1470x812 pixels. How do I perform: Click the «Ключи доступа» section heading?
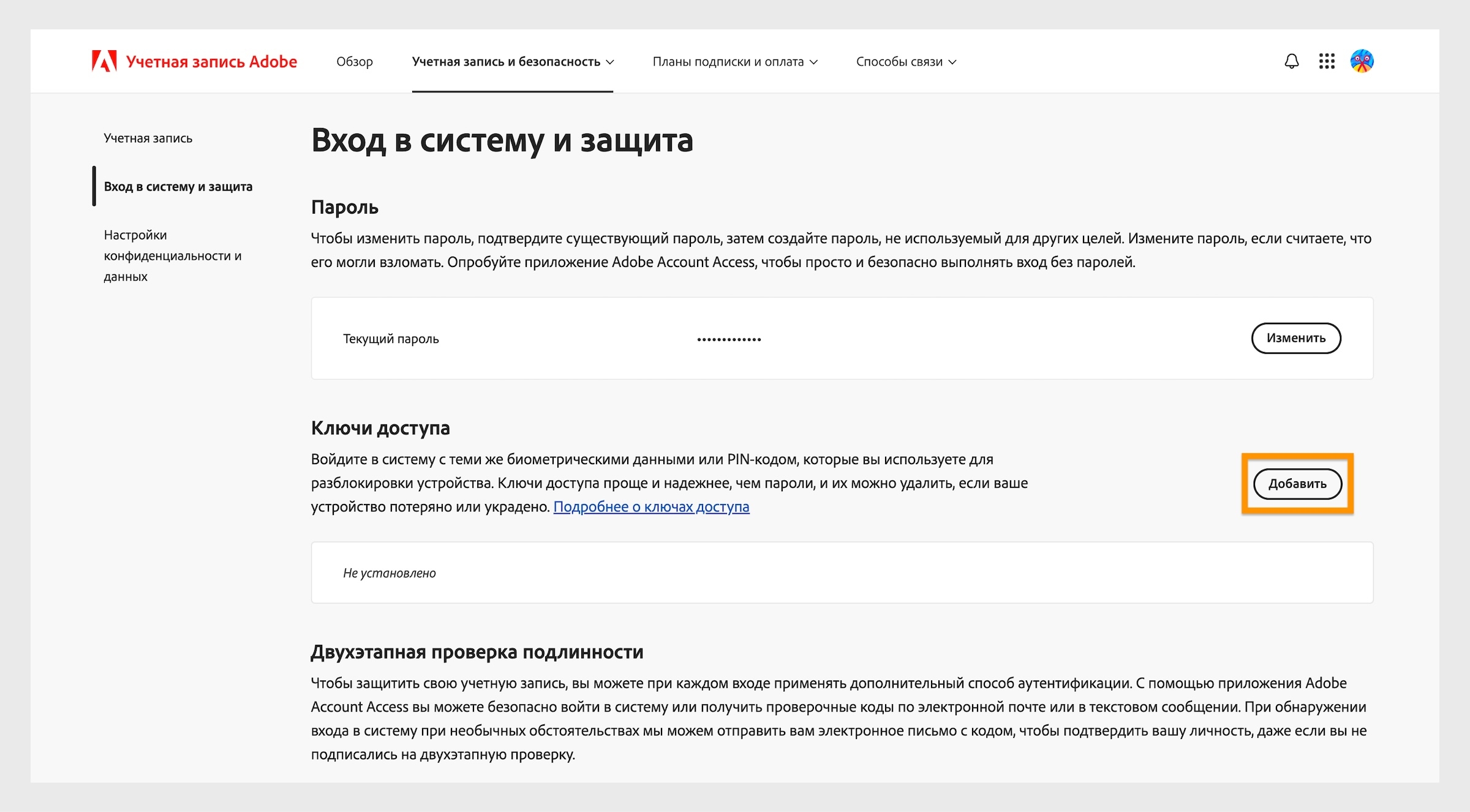(380, 429)
